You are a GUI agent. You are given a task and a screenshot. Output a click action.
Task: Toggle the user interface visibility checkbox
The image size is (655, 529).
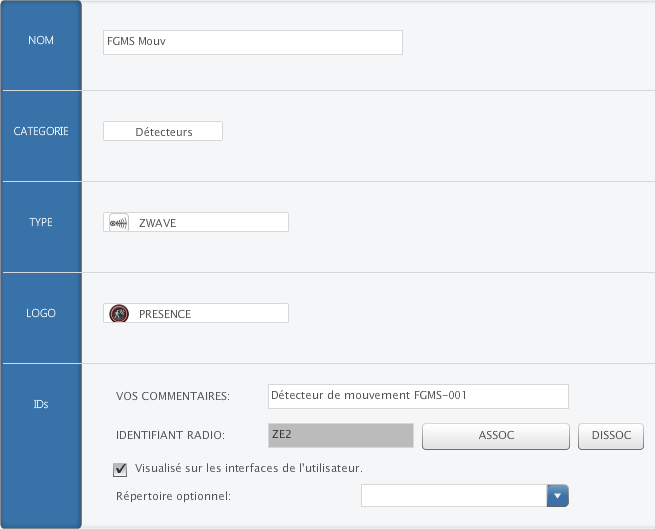(x=121, y=468)
